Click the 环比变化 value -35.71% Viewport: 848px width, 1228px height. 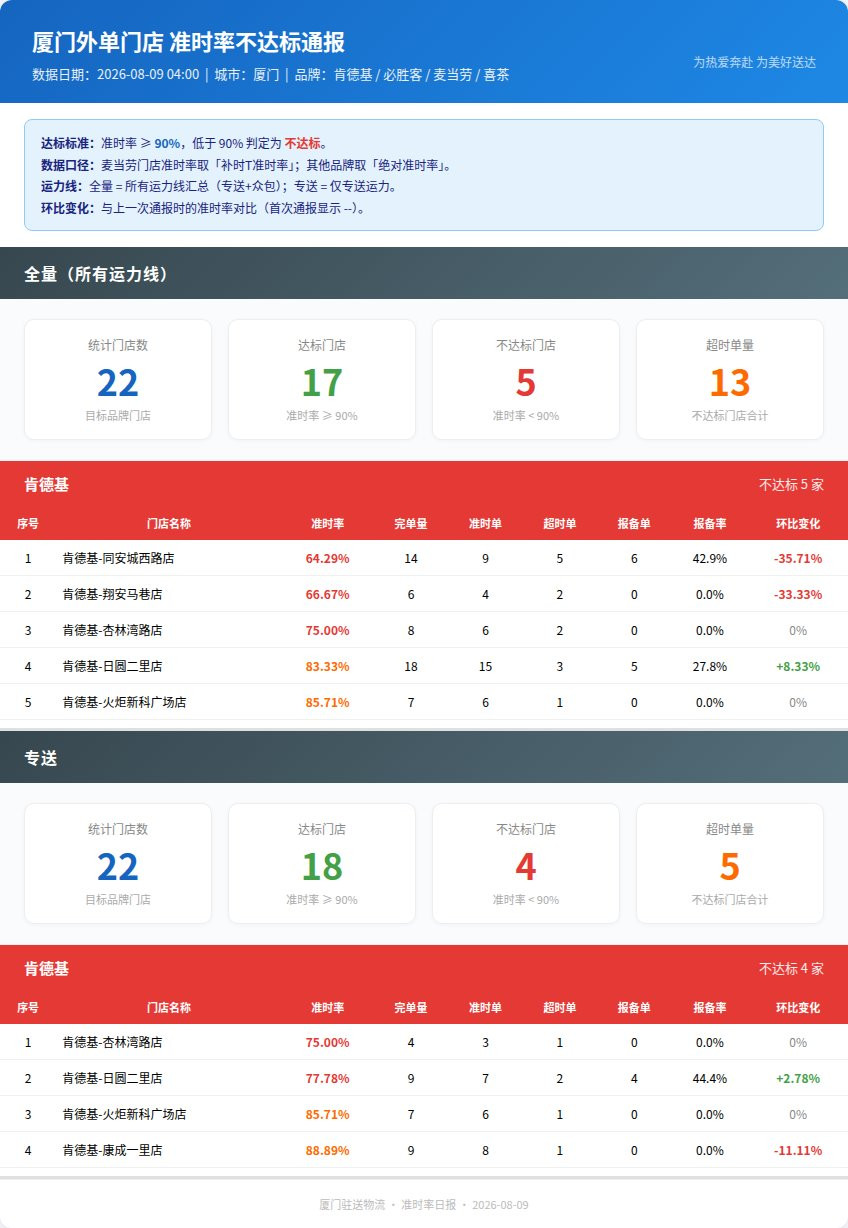pyautogui.click(x=798, y=558)
